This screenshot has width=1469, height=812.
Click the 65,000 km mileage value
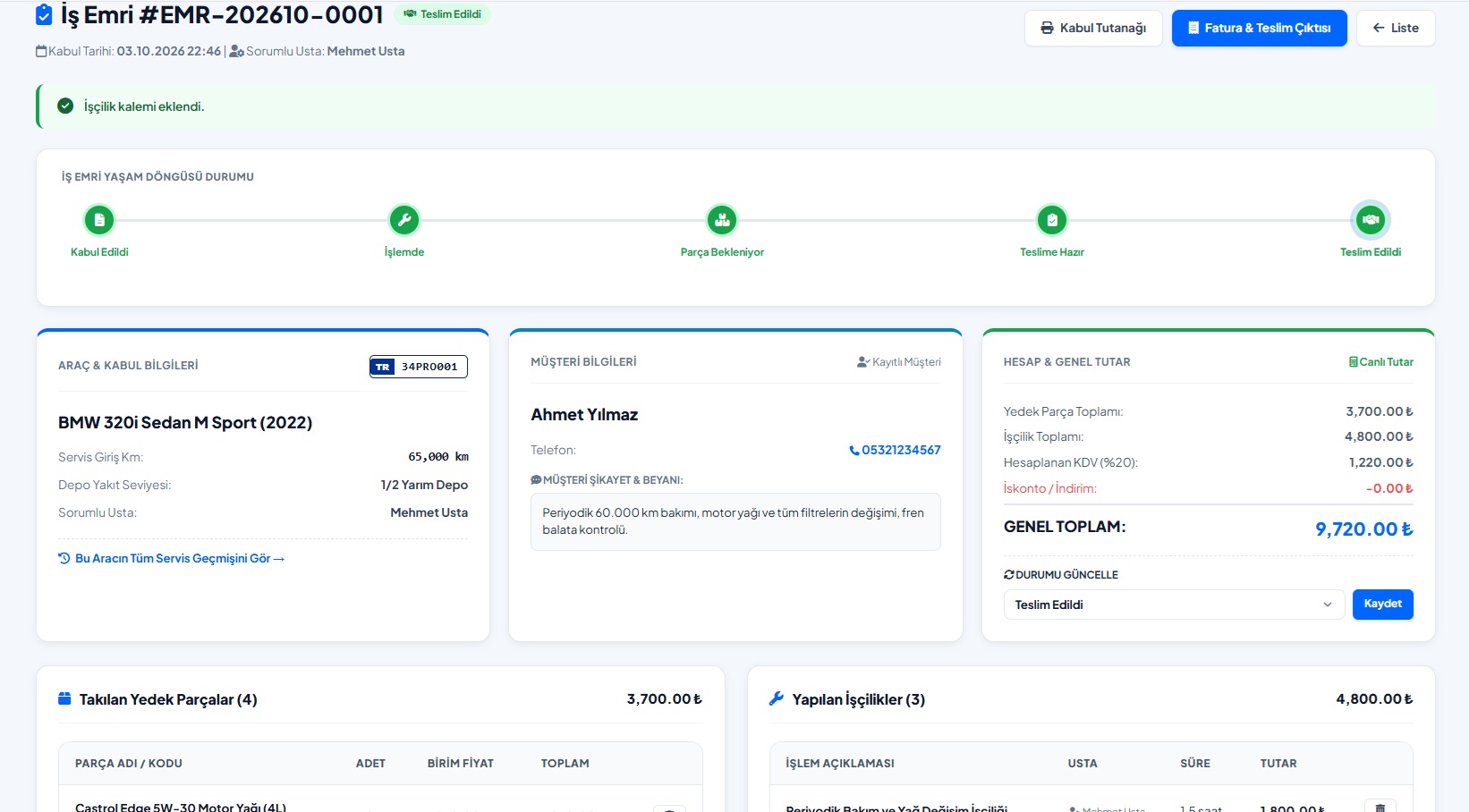pyautogui.click(x=438, y=457)
